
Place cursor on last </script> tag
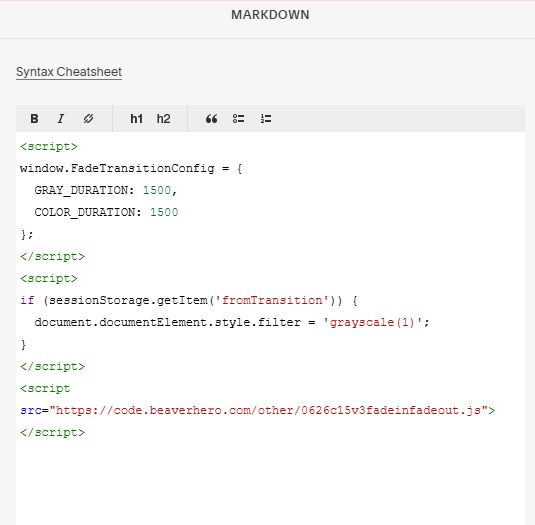coord(53,433)
